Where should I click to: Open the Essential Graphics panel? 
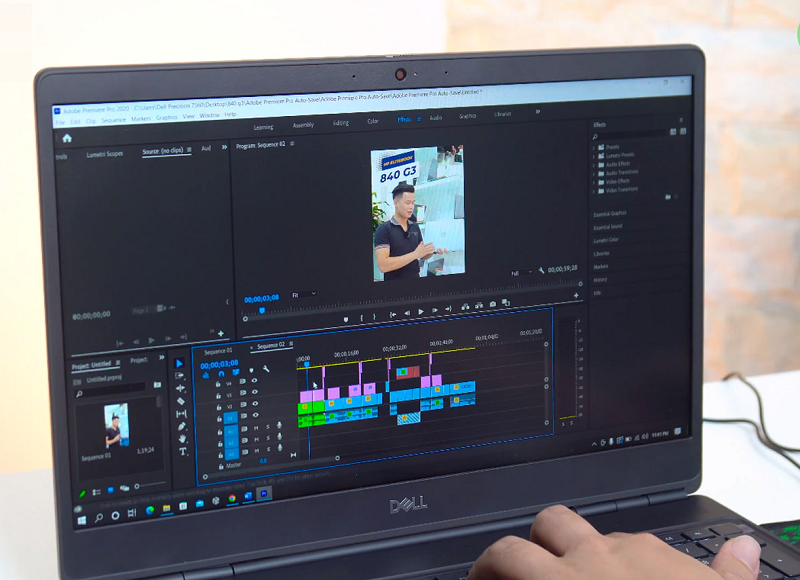610,213
